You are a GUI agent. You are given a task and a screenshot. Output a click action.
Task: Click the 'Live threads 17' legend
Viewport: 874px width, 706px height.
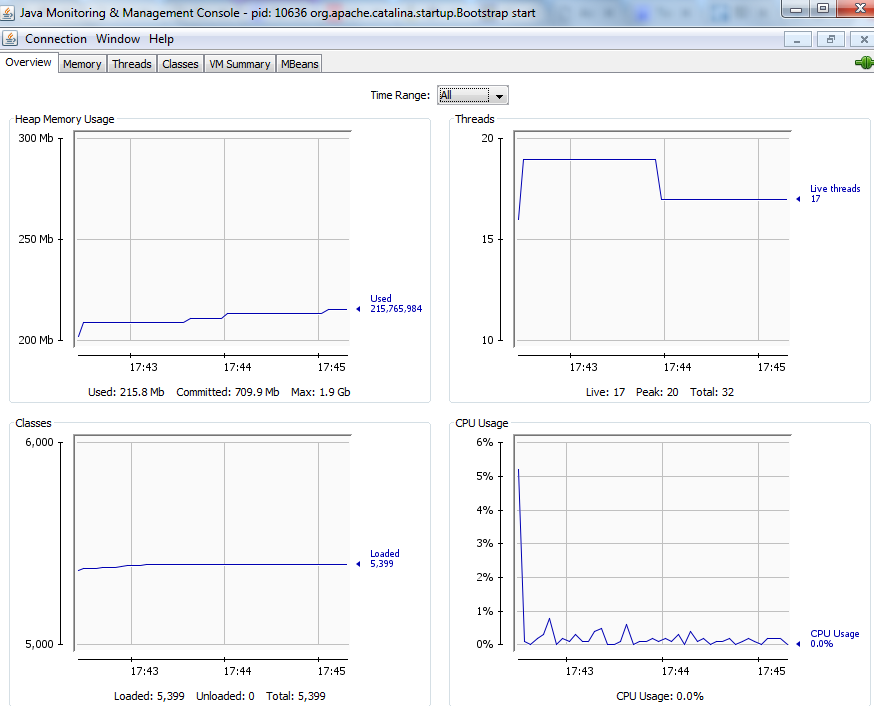pos(834,194)
